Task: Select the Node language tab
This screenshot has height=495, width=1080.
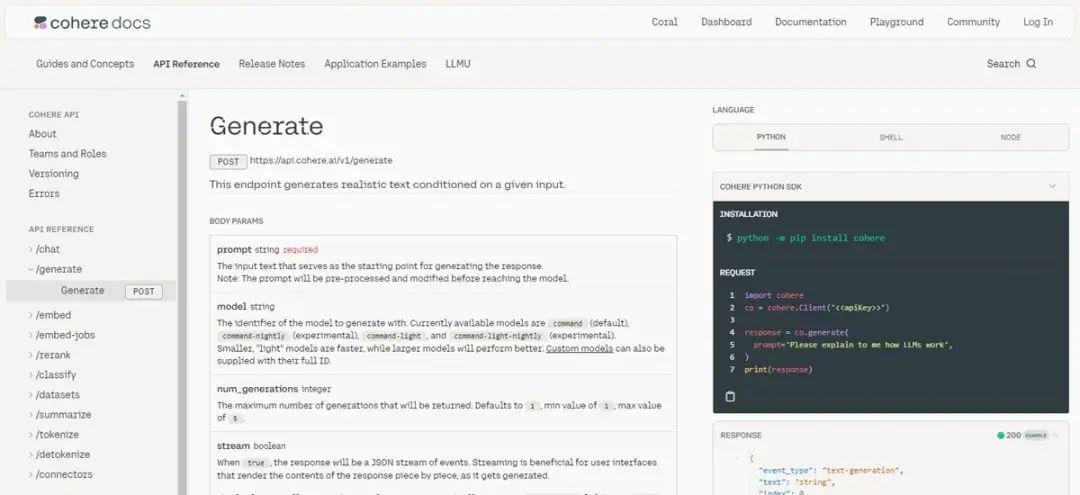Action: pyautogui.click(x=1010, y=137)
